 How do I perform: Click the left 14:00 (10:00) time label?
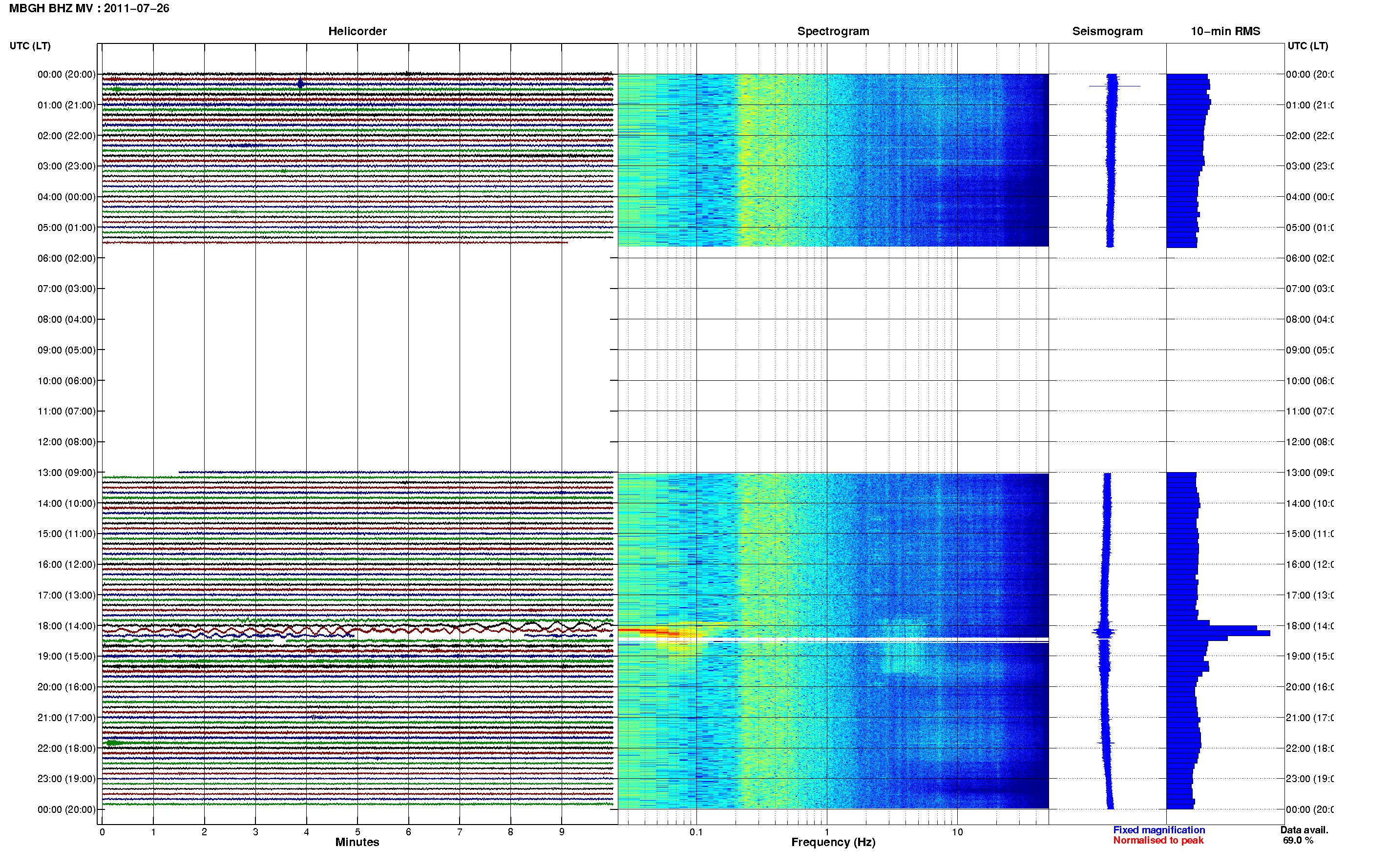(x=66, y=503)
